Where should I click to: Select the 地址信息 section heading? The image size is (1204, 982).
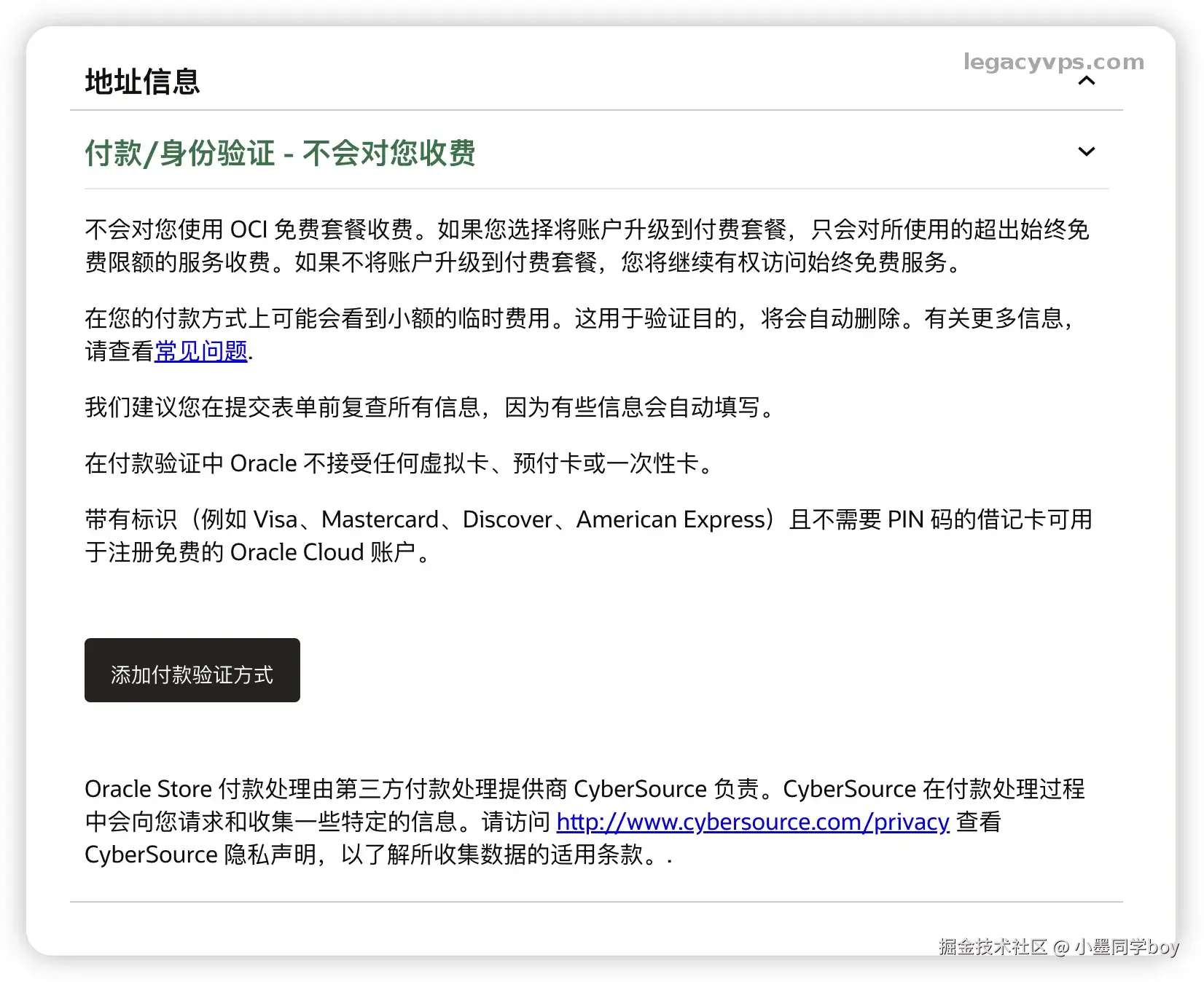(x=142, y=82)
